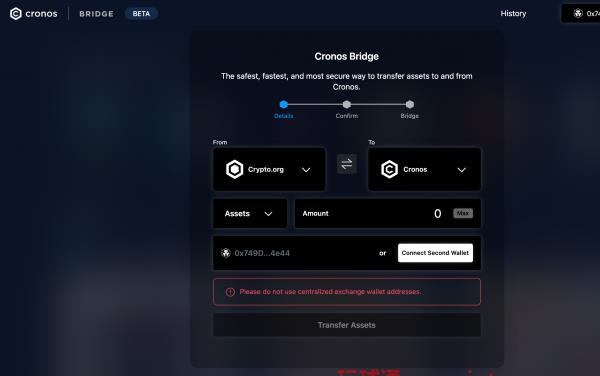This screenshot has height=376, width=600.
Task: Click the wallet icon in top-right header
Action: (x=578, y=14)
